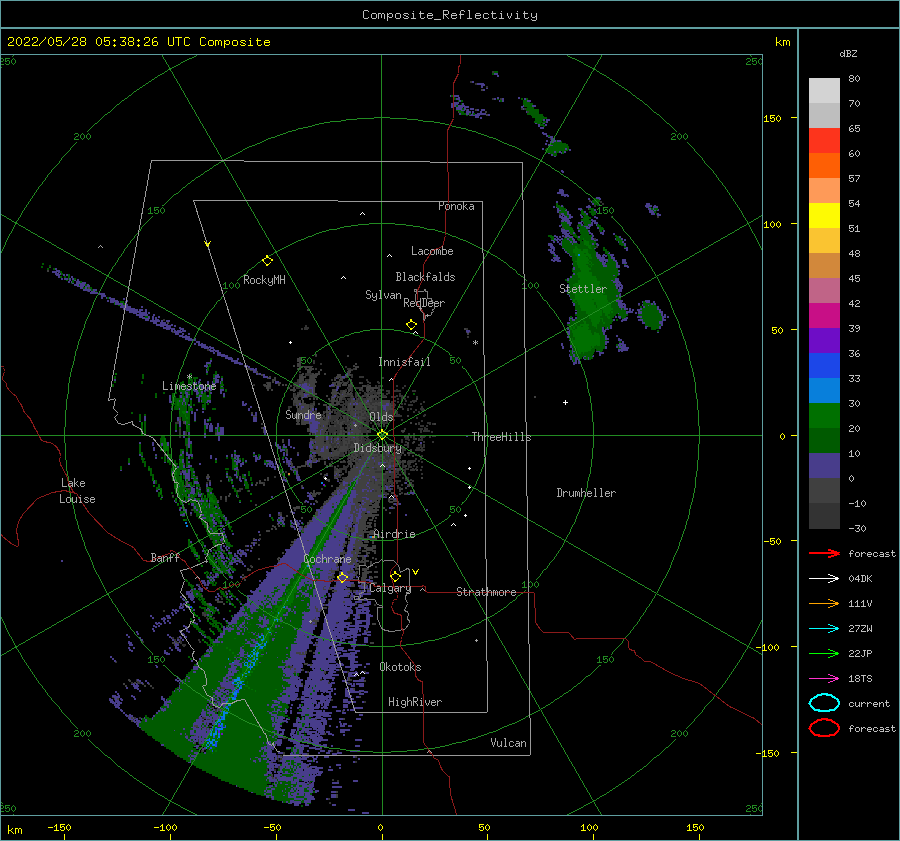900x841 pixels.
Task: Click the Stettler city label
Action: [x=583, y=289]
